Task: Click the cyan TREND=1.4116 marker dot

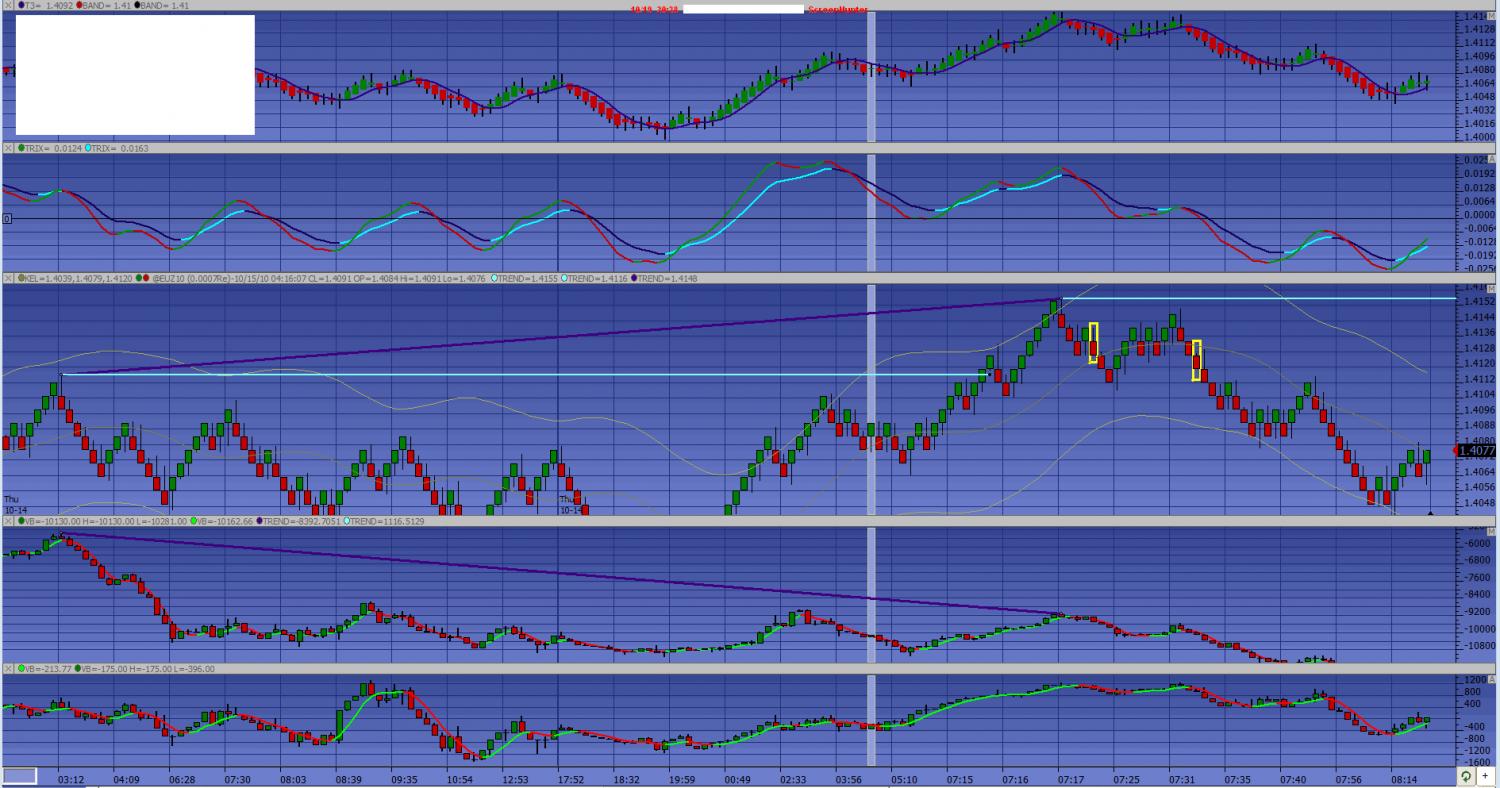Action: 564,278
